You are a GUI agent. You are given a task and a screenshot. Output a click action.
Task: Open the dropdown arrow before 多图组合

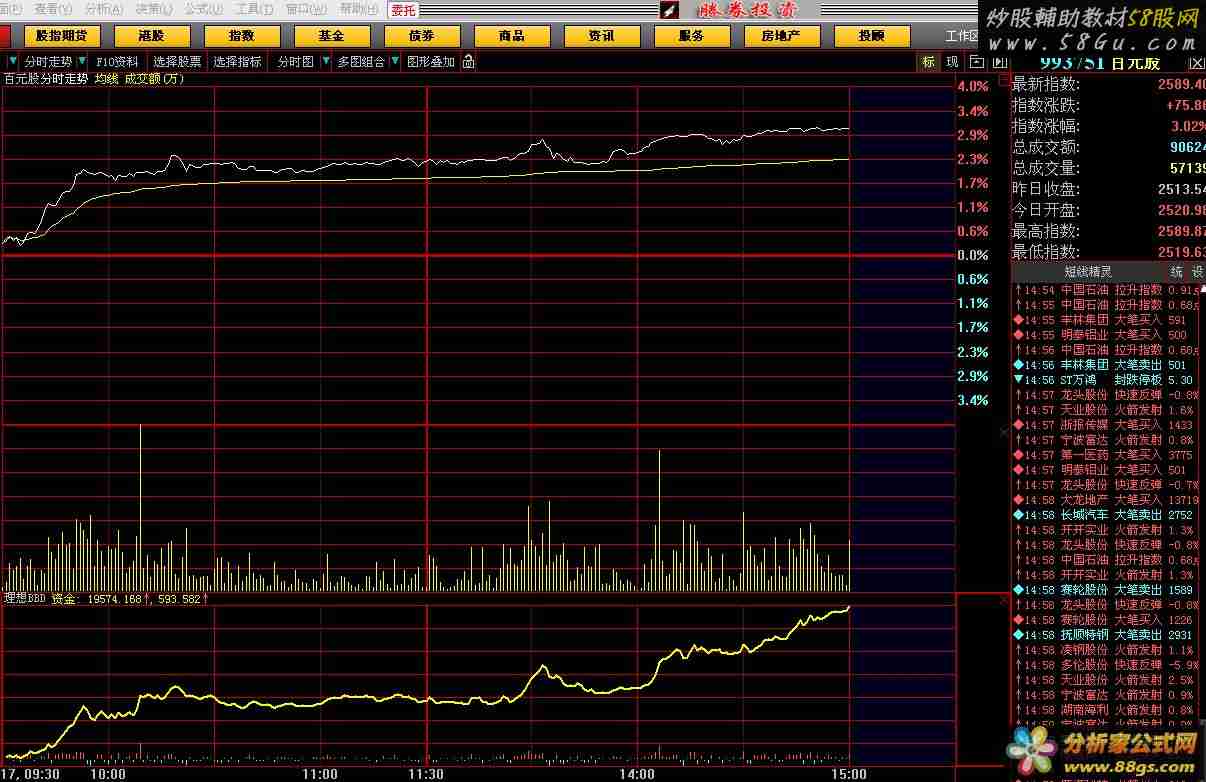327,61
